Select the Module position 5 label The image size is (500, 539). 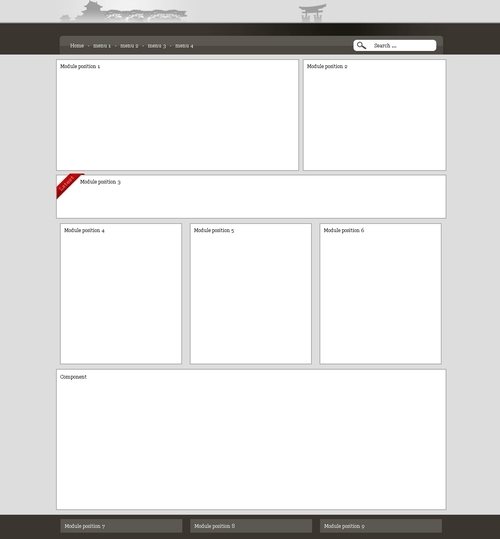pyautogui.click(x=214, y=230)
